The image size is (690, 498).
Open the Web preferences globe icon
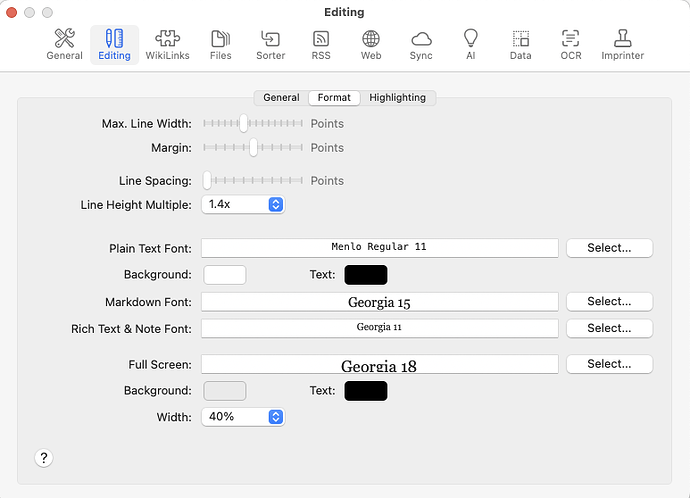[x=371, y=44]
